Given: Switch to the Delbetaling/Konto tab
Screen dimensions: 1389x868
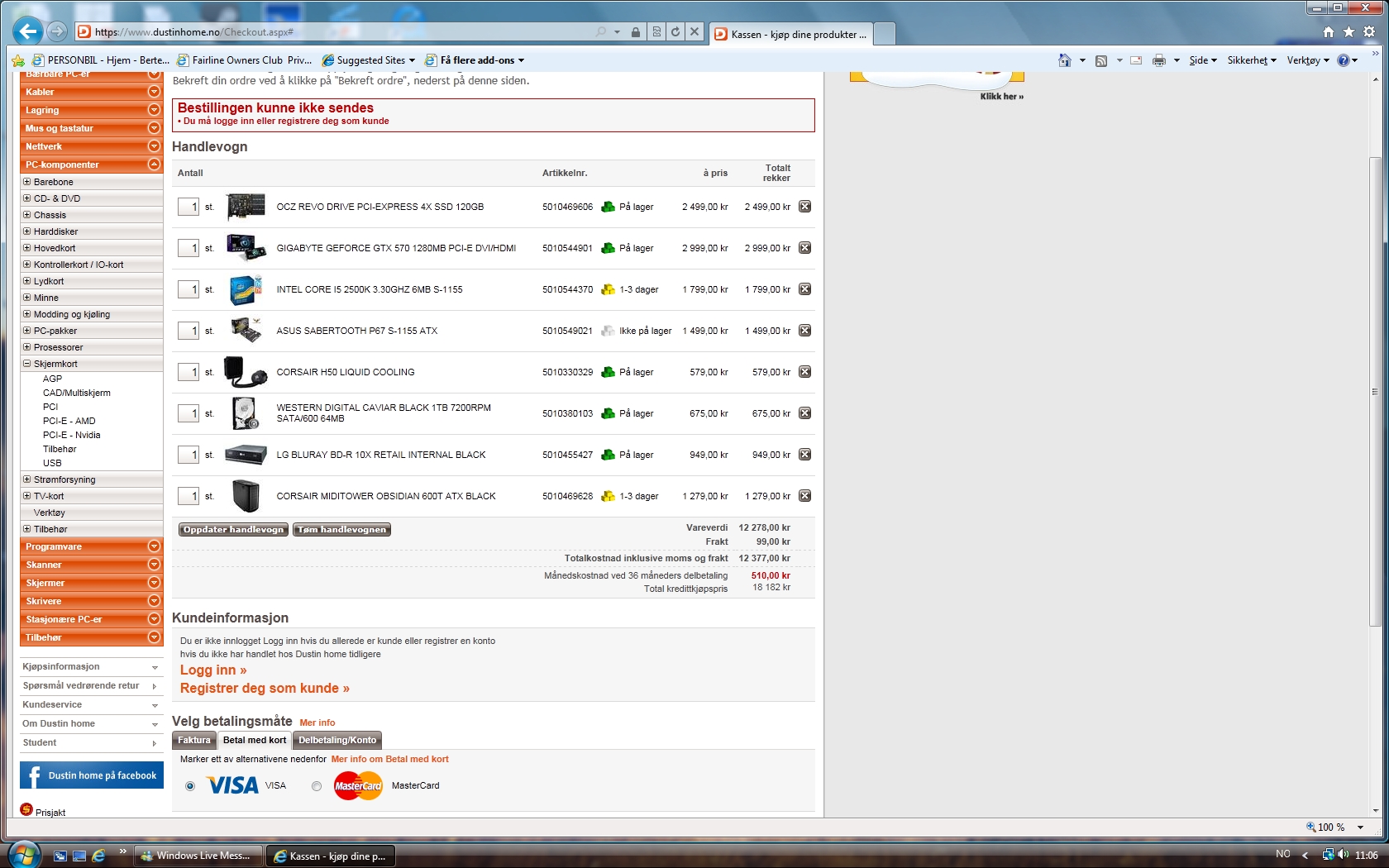Looking at the screenshot, I should [337, 741].
